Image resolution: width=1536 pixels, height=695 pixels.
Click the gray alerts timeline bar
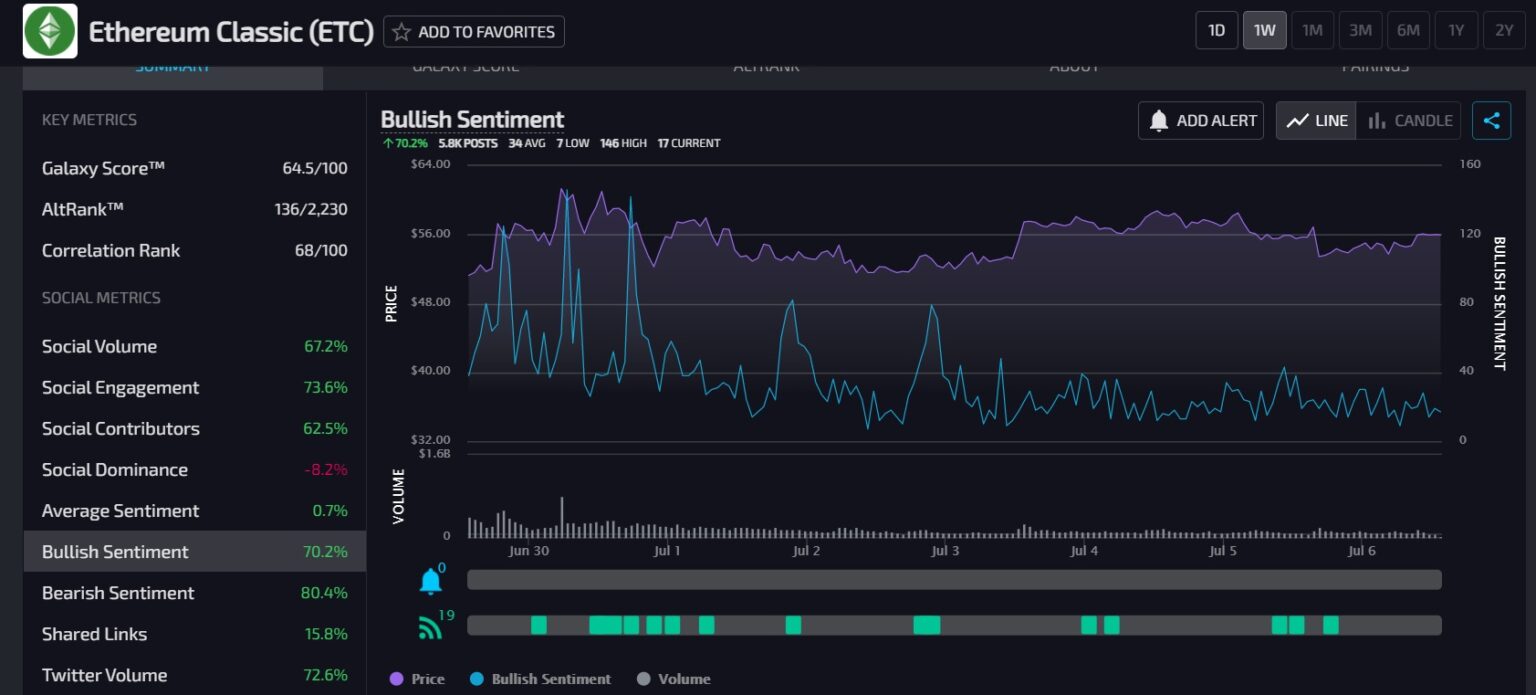[954, 580]
